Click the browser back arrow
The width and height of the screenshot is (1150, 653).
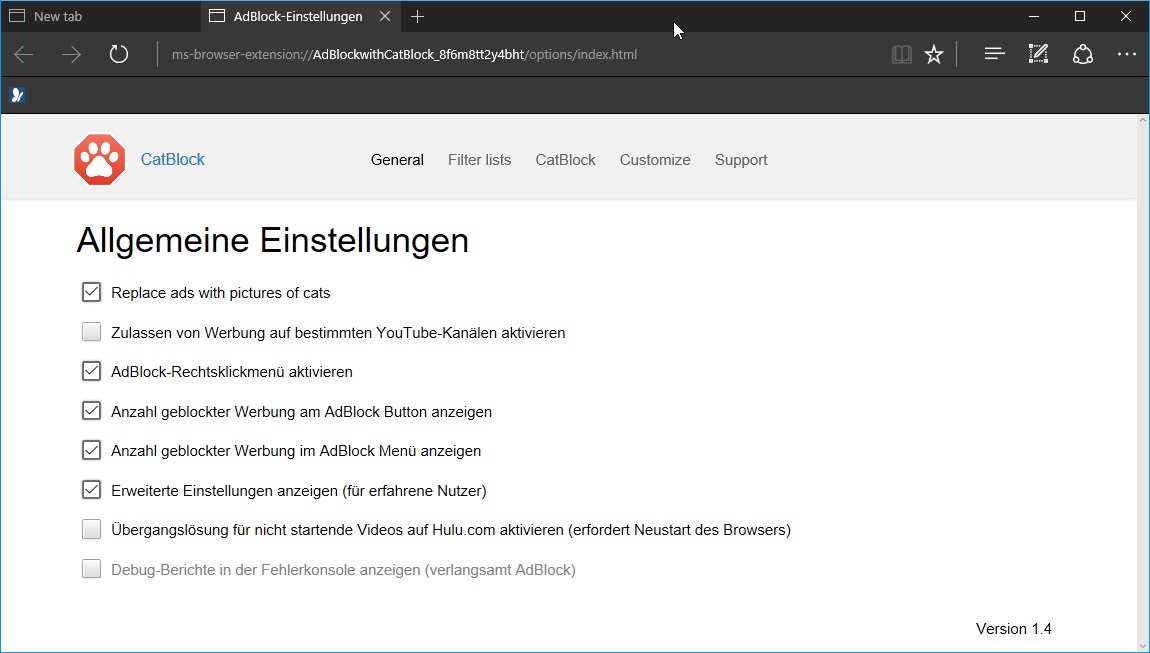[x=23, y=54]
